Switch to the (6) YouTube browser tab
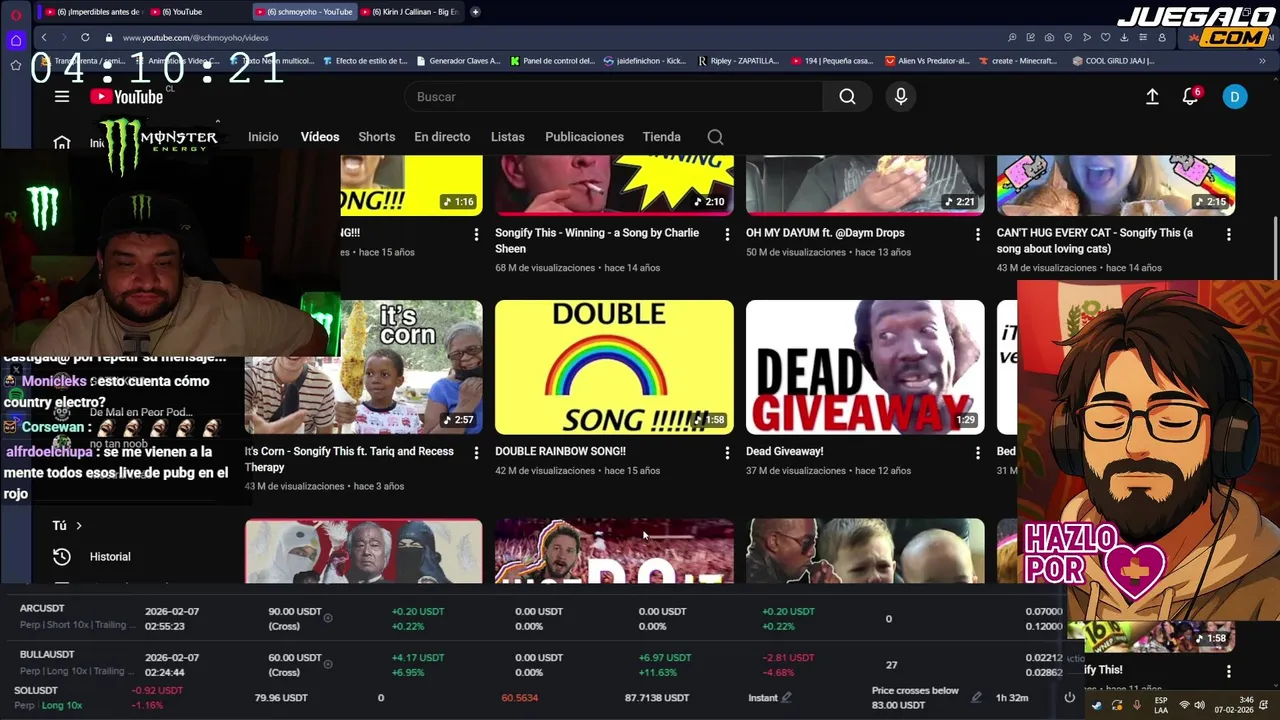1280x720 pixels. [x=197, y=12]
